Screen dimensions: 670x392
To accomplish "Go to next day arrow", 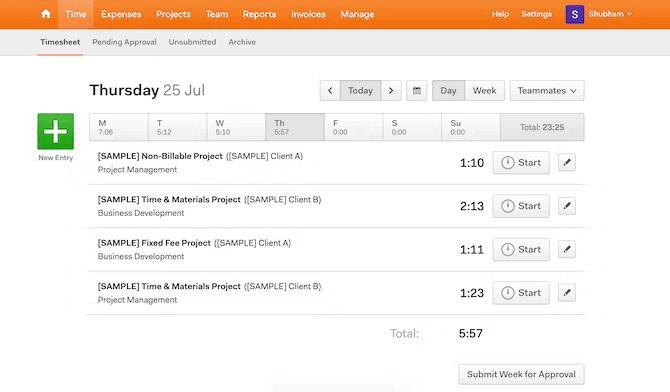I will tap(391, 91).
